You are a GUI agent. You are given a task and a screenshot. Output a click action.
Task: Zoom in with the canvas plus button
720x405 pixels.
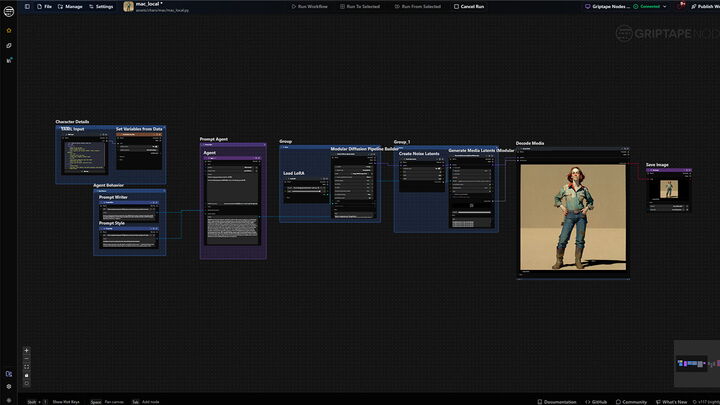[x=26, y=350]
